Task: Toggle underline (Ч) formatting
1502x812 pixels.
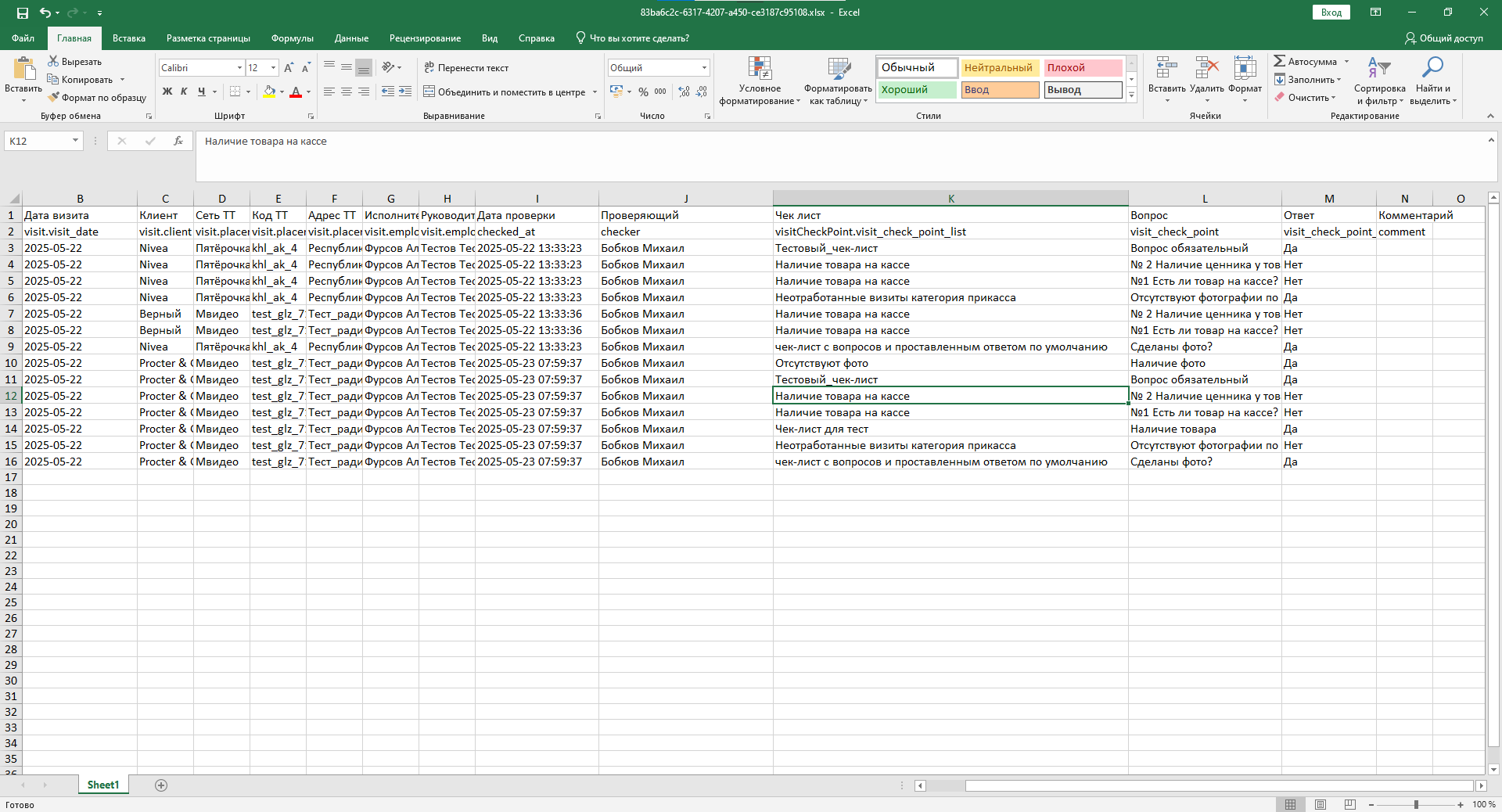Action: click(201, 92)
